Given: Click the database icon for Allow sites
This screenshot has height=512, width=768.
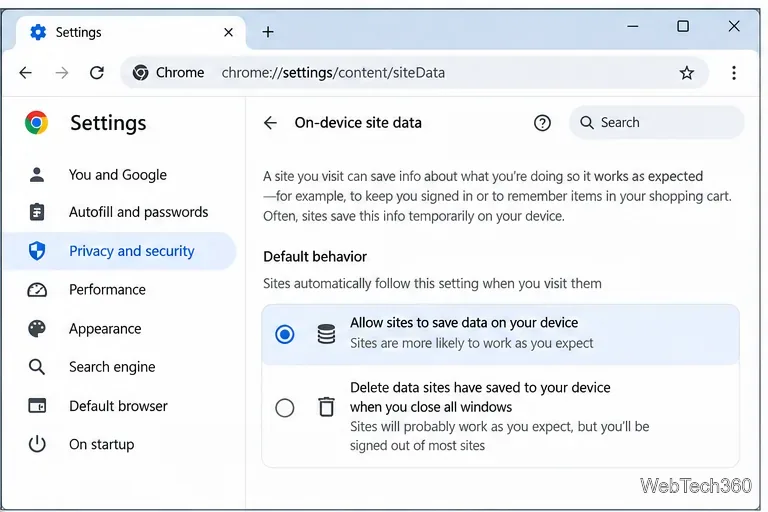Looking at the screenshot, I should click(x=326, y=334).
